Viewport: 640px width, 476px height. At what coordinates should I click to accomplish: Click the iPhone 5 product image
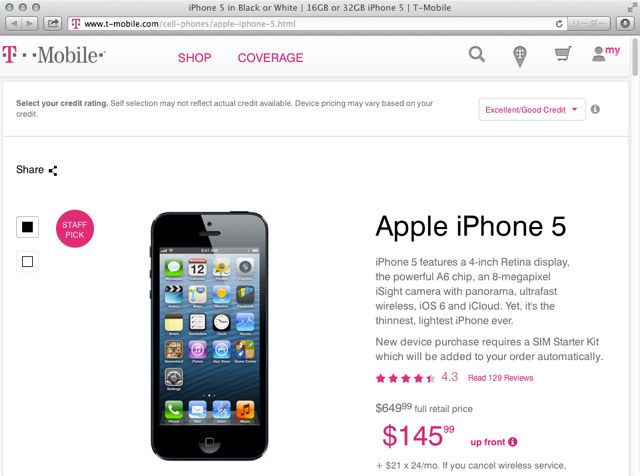tap(209, 336)
